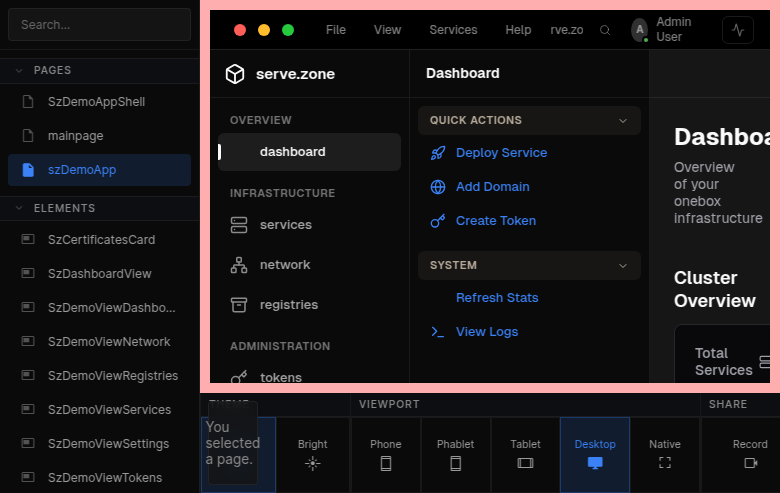Select the Tablet viewport
Viewport: 780px width, 493px height.
point(525,454)
